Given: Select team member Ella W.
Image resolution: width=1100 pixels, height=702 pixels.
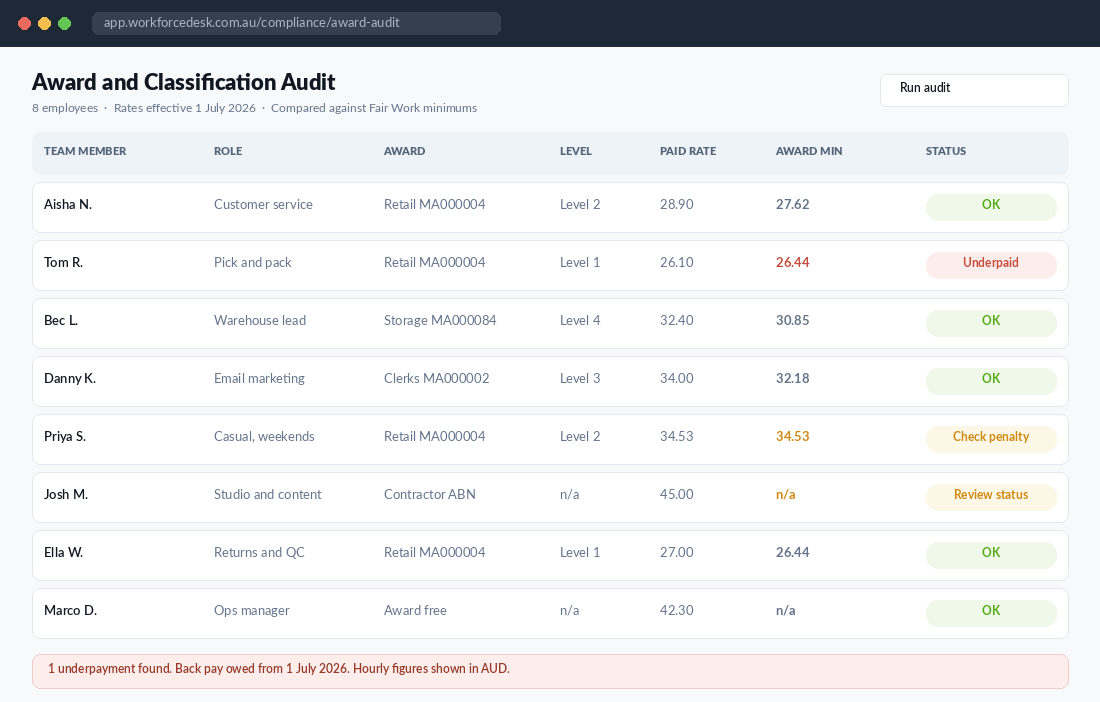Looking at the screenshot, I should pyautogui.click(x=63, y=553).
